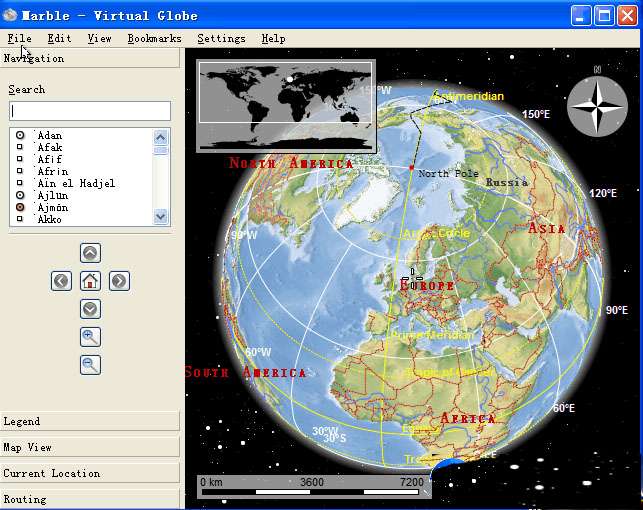Click the right arrow navigation button
This screenshot has width=643, height=510.
point(119,281)
